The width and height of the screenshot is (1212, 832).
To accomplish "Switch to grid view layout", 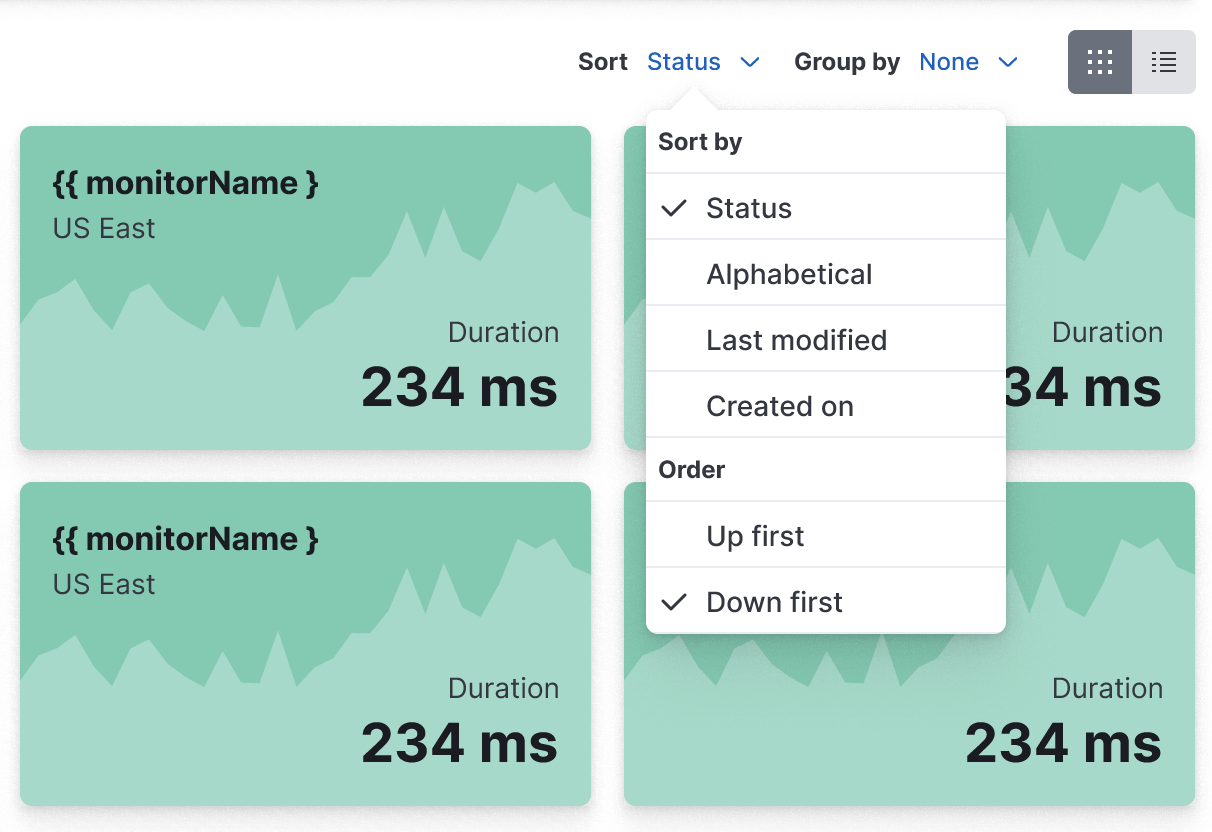I will pyautogui.click(x=1099, y=62).
